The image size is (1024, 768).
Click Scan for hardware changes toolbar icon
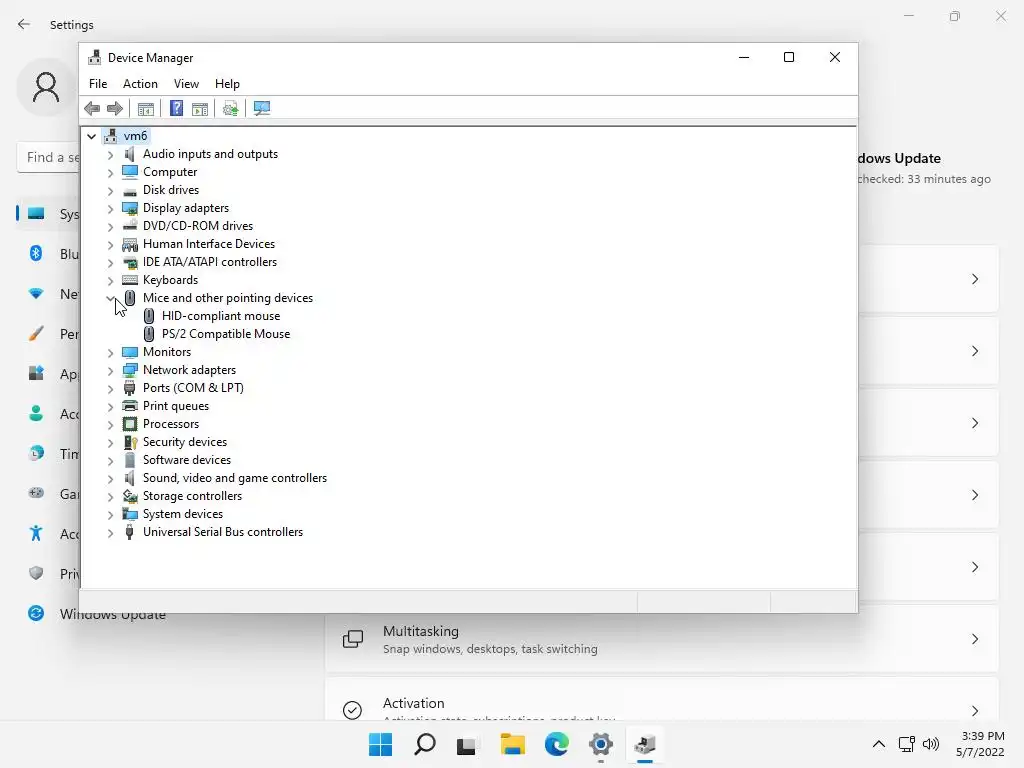262,108
